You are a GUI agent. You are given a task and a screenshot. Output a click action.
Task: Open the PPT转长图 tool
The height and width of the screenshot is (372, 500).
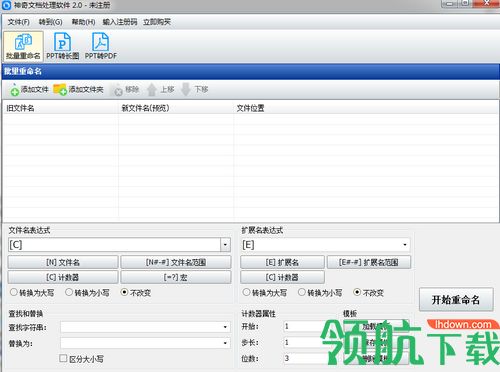click(x=62, y=46)
